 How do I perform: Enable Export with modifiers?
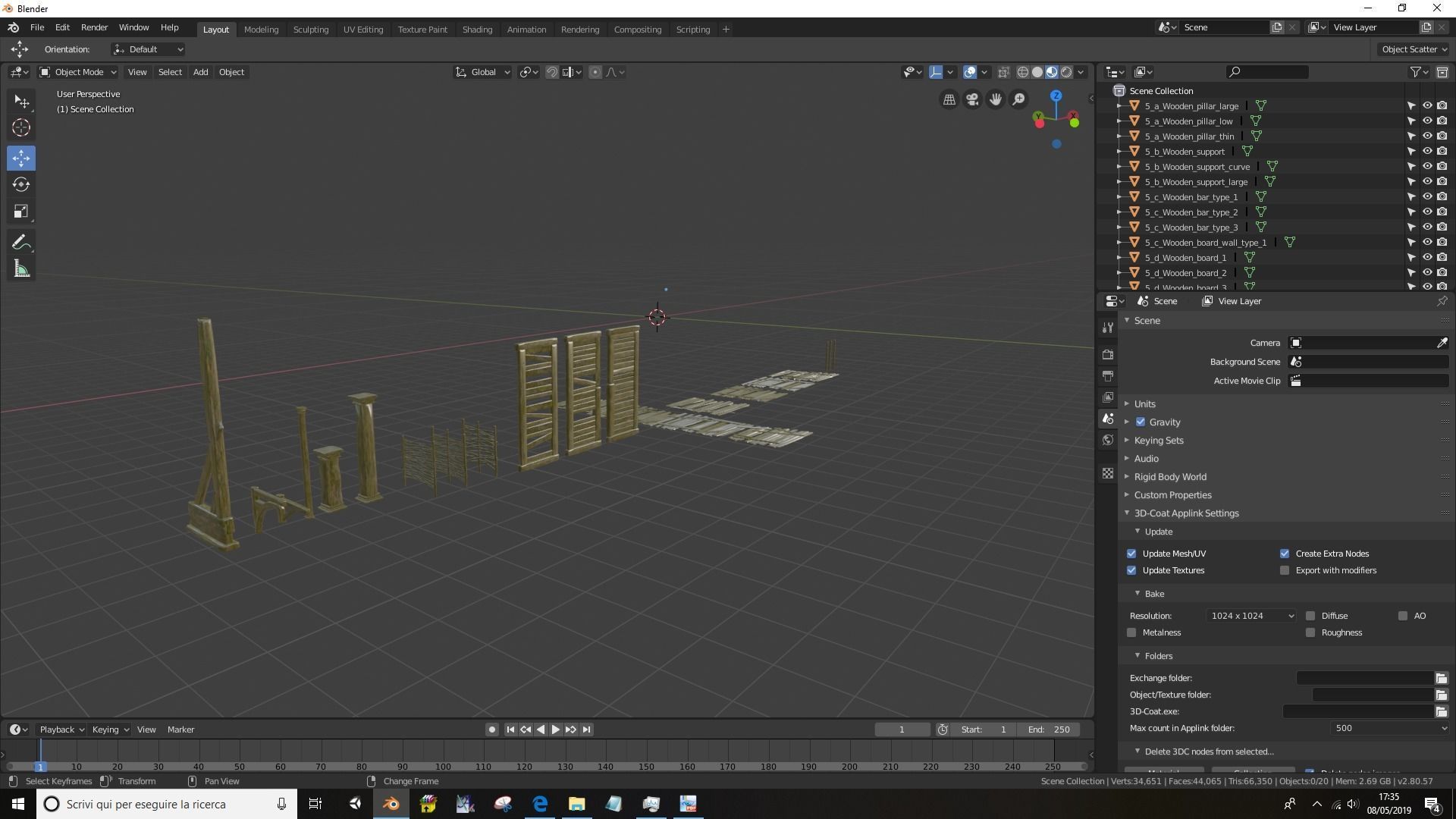[x=1285, y=570]
